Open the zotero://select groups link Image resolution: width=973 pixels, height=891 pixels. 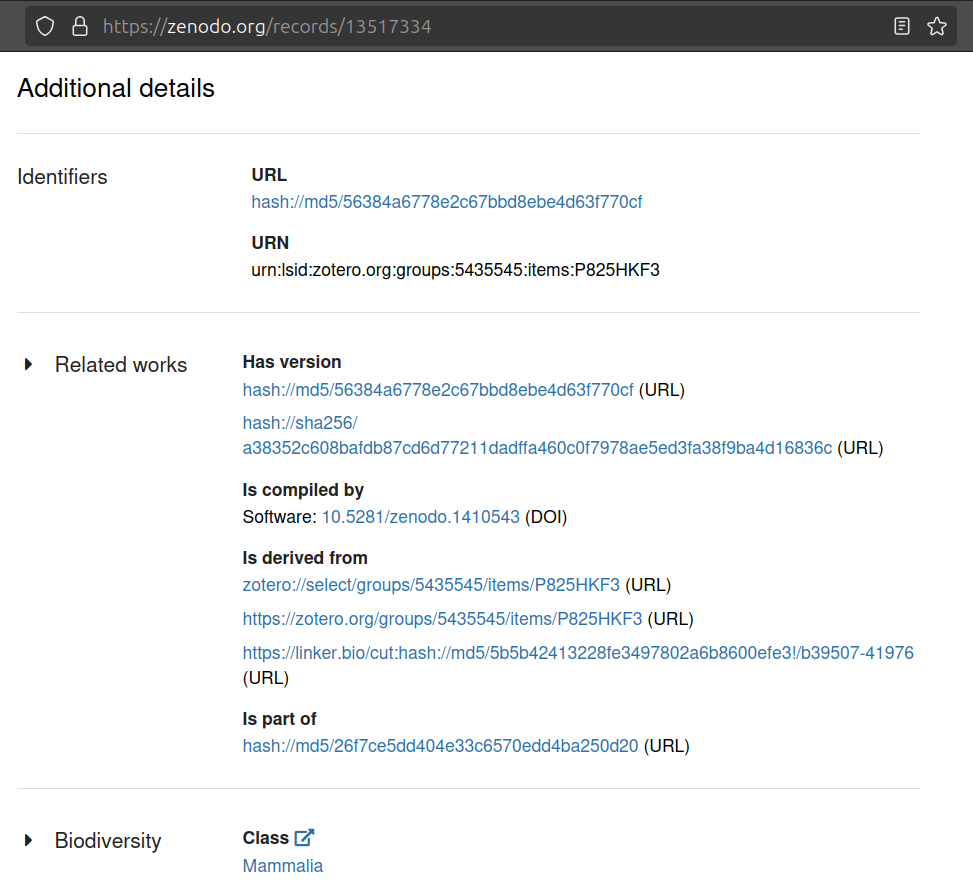430,584
